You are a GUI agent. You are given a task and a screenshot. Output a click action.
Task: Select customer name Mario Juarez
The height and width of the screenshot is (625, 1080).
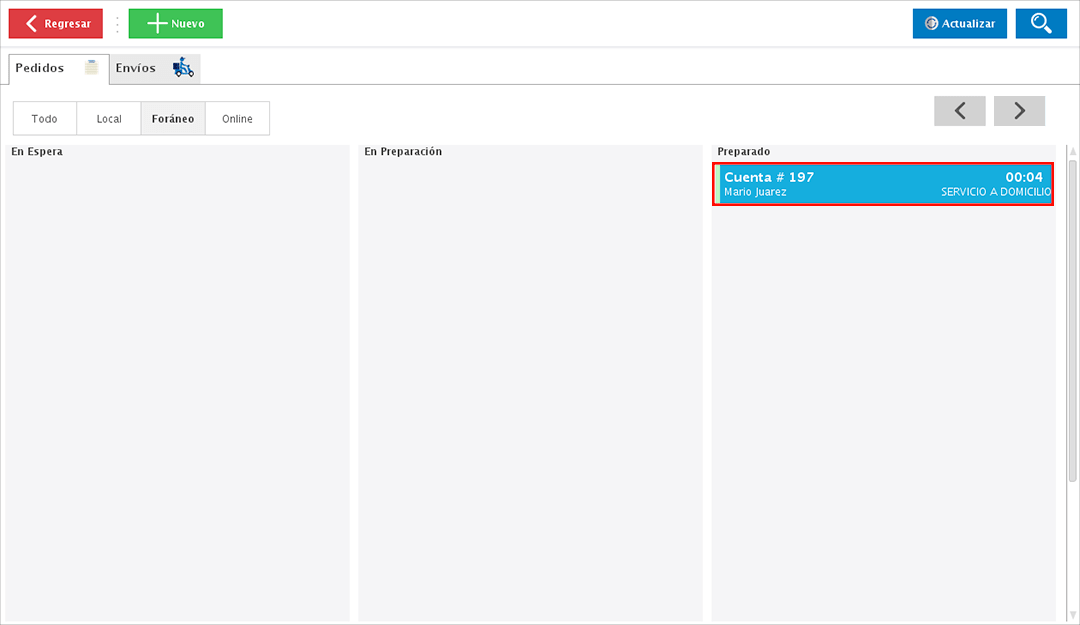click(x=755, y=192)
